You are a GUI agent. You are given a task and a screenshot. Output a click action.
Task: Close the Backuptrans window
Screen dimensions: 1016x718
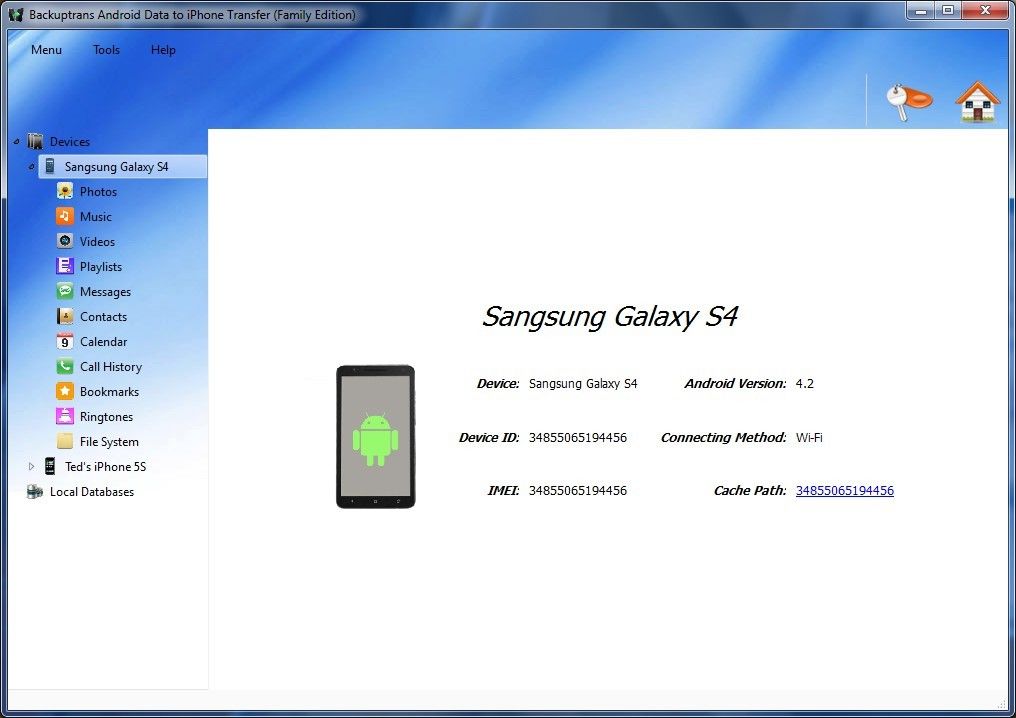986,11
